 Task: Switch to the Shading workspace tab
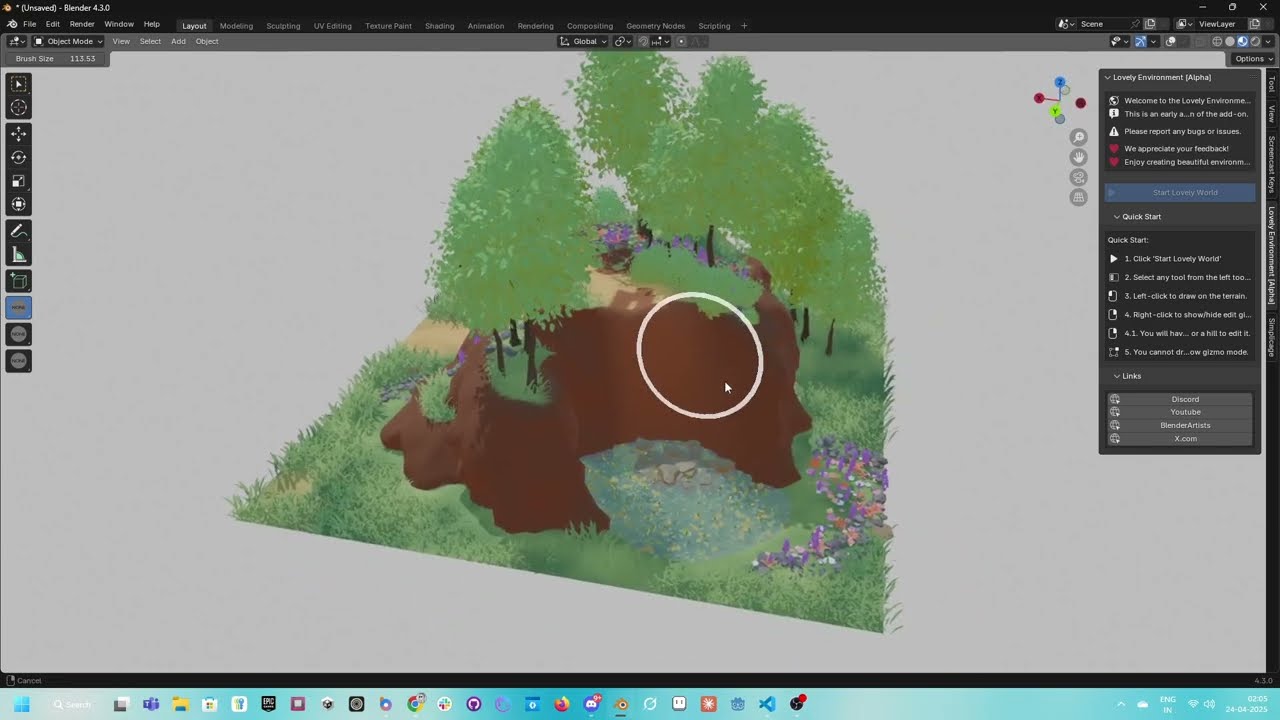439,26
